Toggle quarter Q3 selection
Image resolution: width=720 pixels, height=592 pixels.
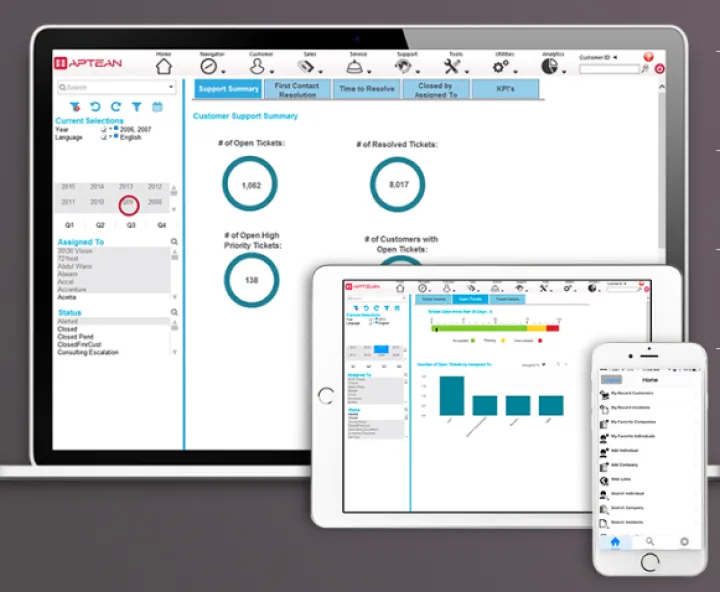[130, 225]
